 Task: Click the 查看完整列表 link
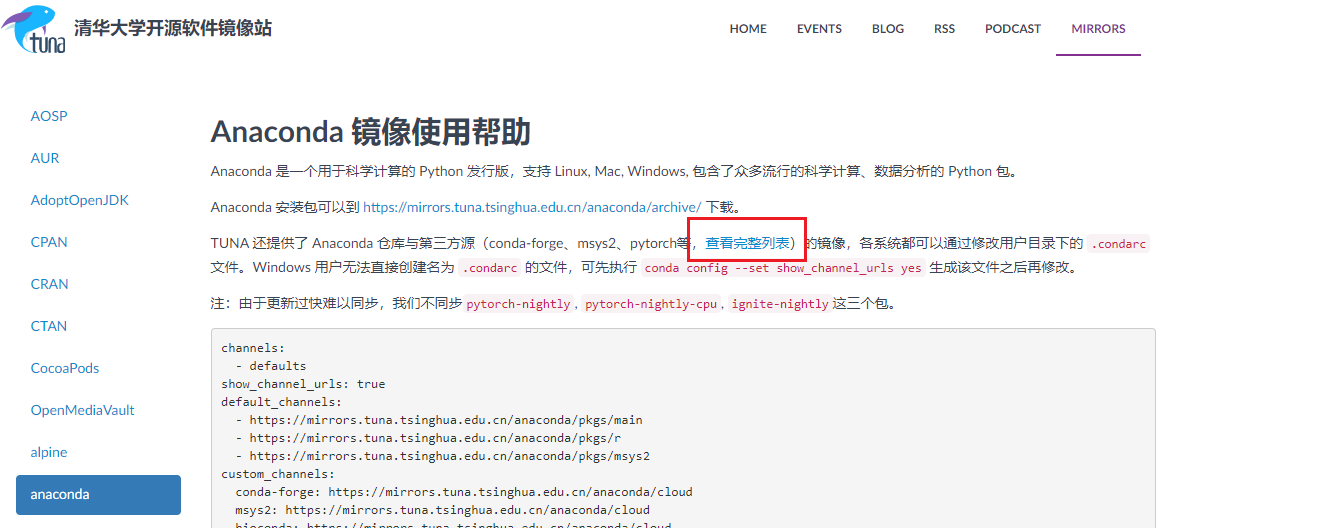point(748,243)
